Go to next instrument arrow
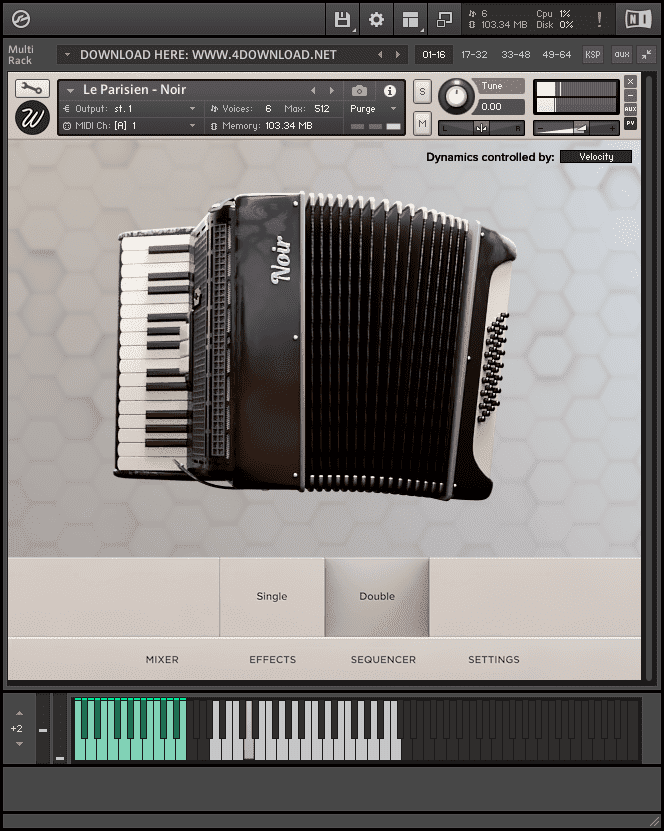 click(x=332, y=91)
